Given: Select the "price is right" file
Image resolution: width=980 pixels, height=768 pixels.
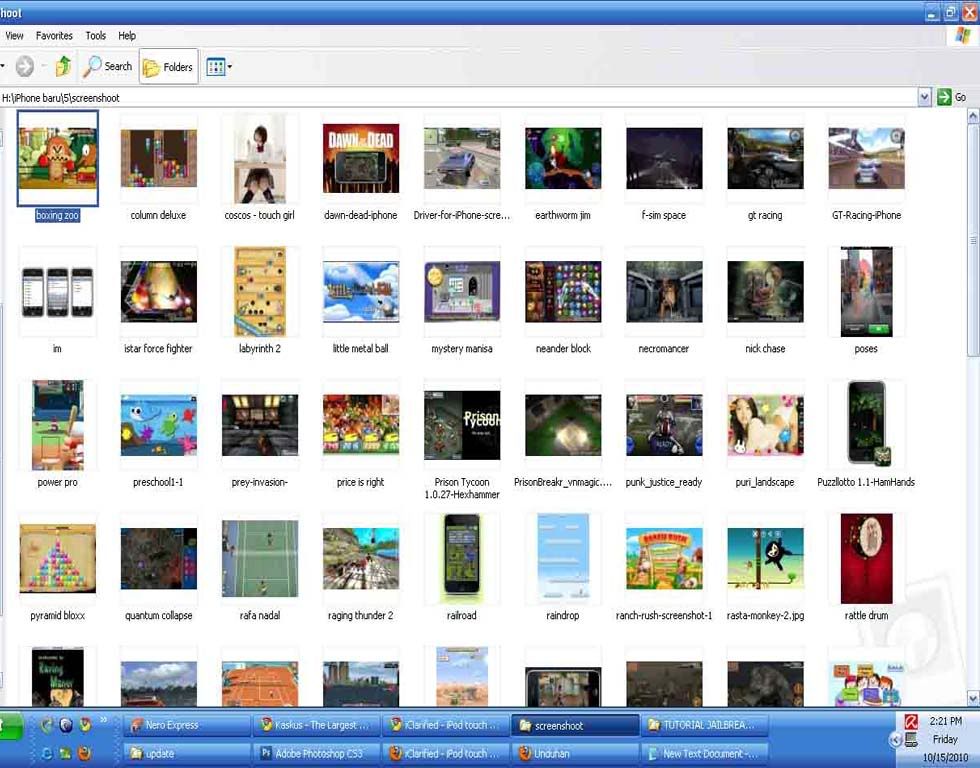Looking at the screenshot, I should [361, 434].
